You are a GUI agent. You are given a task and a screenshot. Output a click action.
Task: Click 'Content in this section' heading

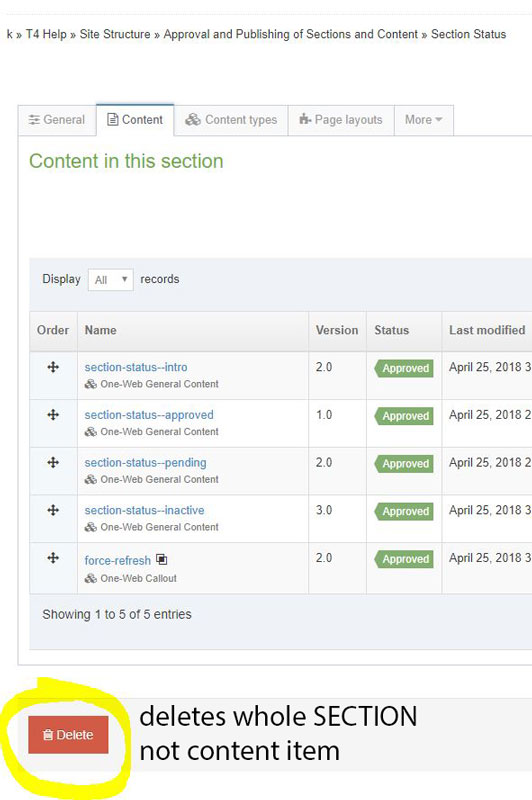pyautogui.click(x=126, y=161)
